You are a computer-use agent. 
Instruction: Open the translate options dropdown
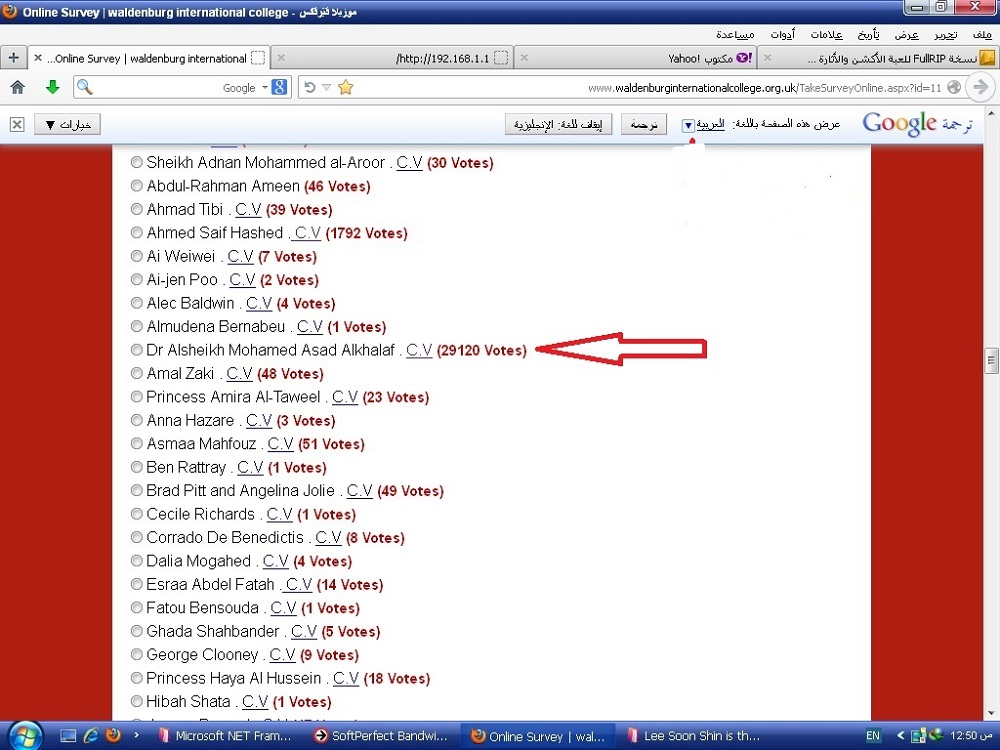coord(67,125)
